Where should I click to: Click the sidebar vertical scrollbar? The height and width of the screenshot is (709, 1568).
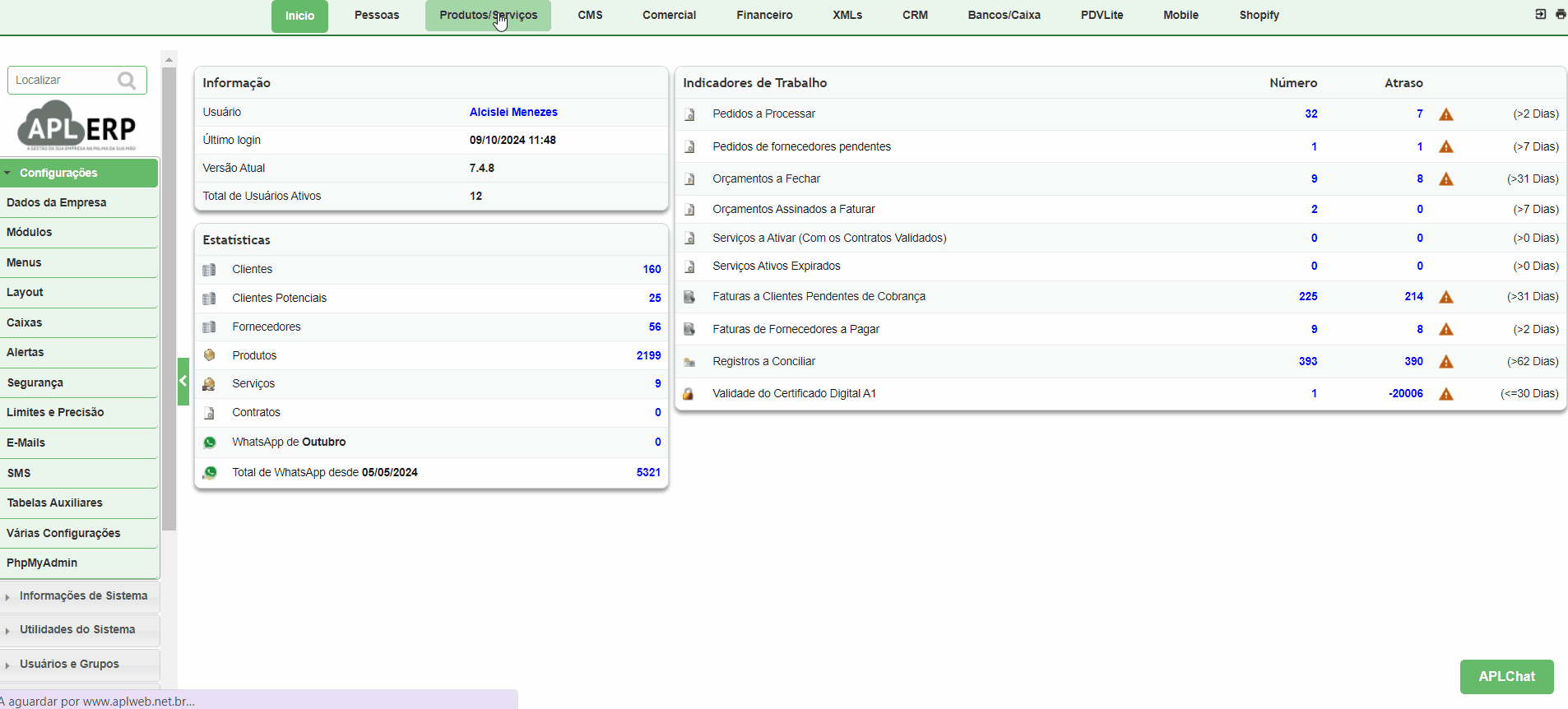(169, 299)
